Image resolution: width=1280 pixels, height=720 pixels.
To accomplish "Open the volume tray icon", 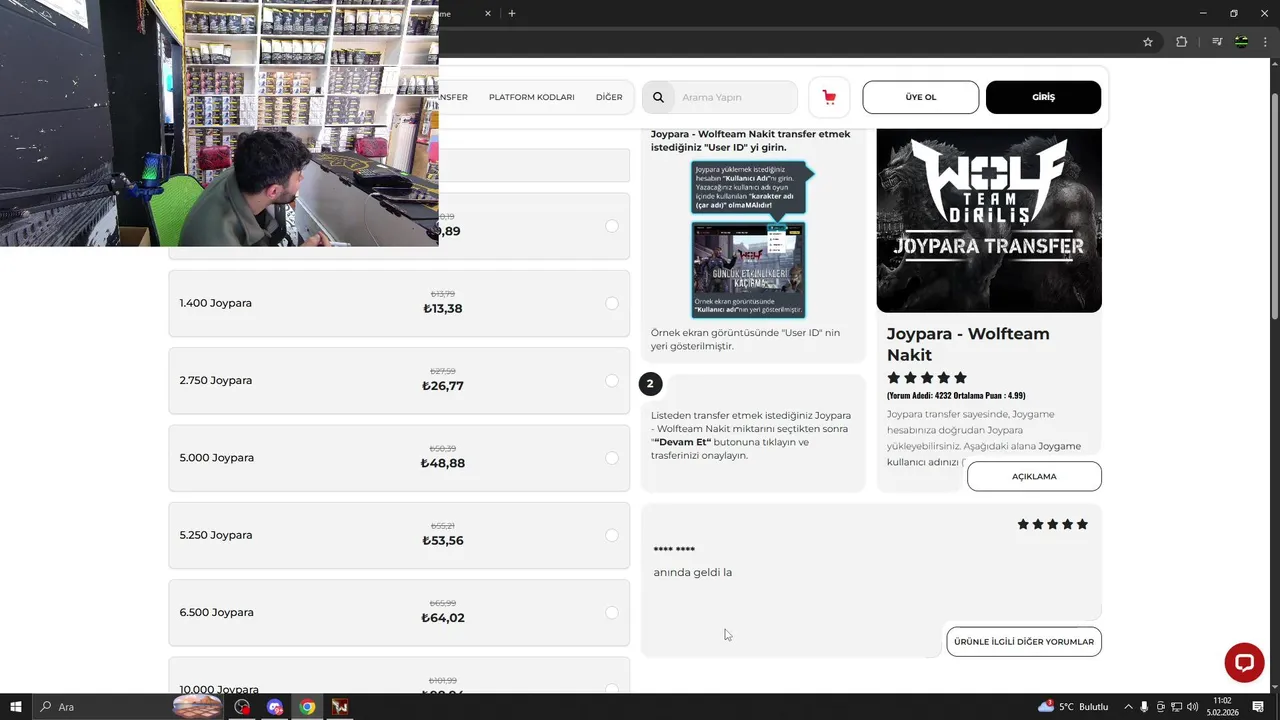I will coord(1193,707).
